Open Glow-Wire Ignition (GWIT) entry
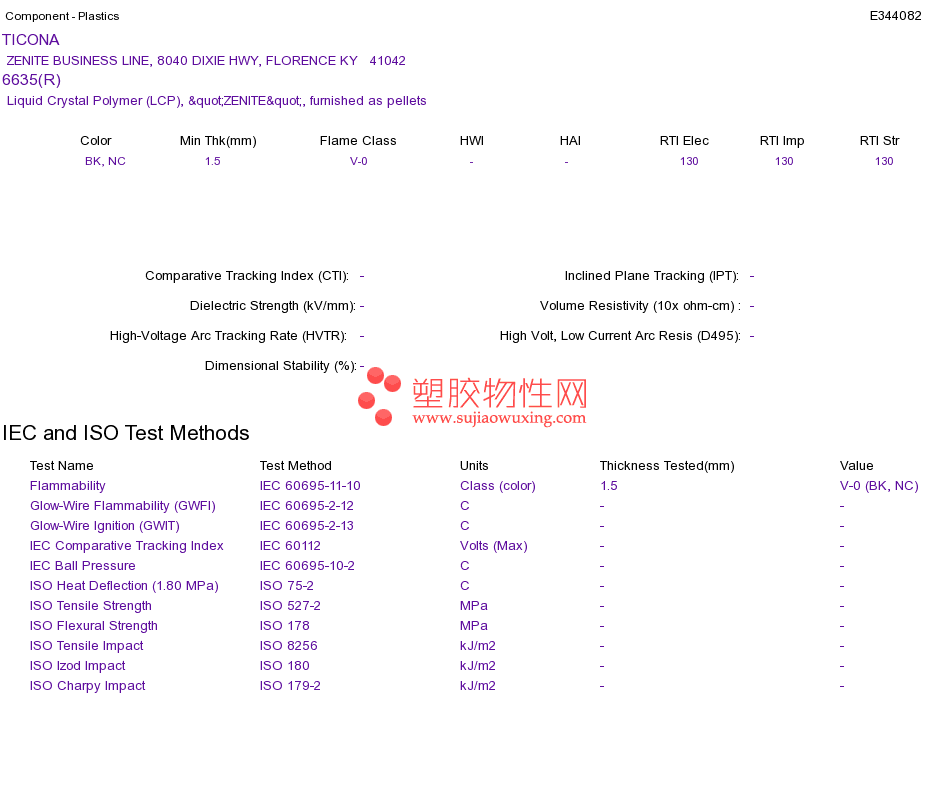Viewport: 950px width, 800px height. (x=105, y=525)
